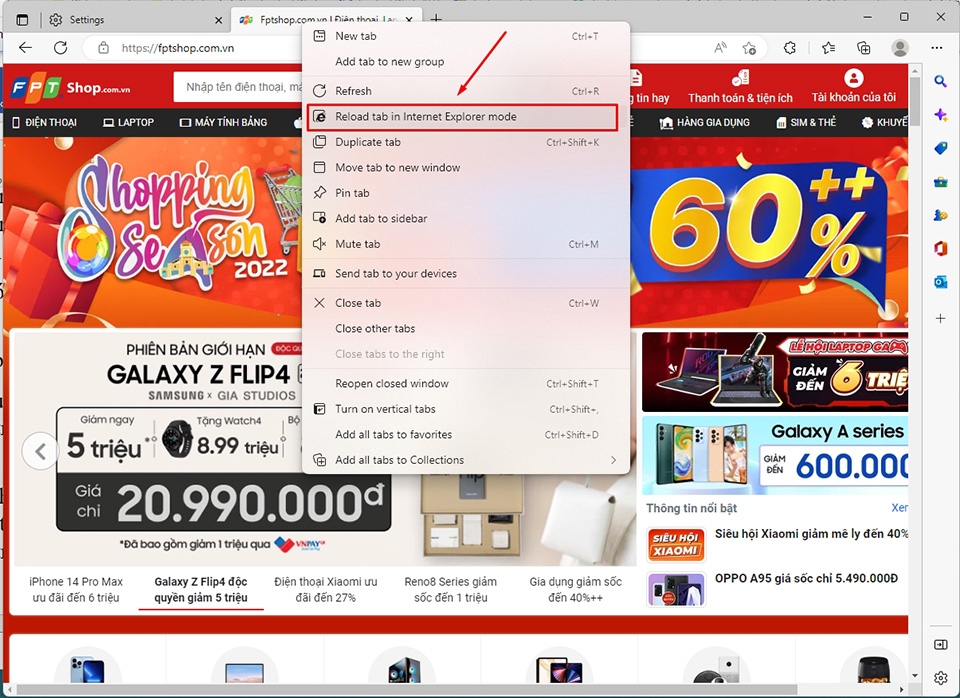Choose Close other tabs
This screenshot has width=960, height=698.
point(466,329)
